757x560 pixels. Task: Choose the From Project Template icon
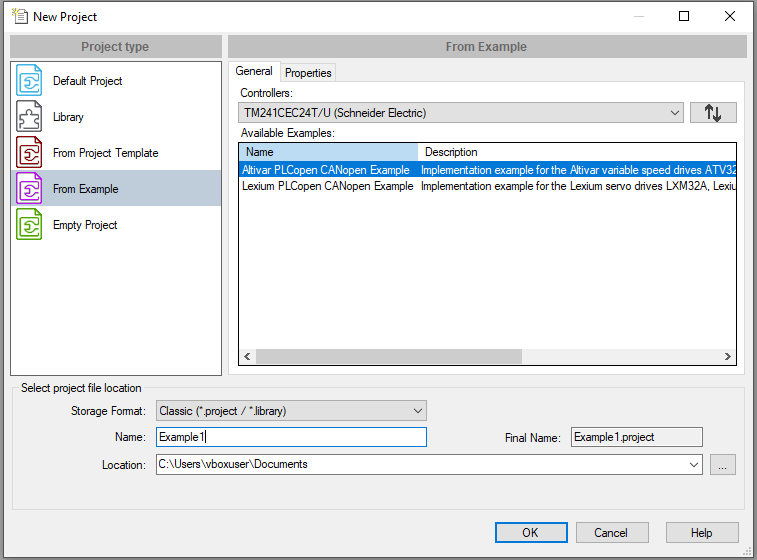pyautogui.click(x=30, y=153)
